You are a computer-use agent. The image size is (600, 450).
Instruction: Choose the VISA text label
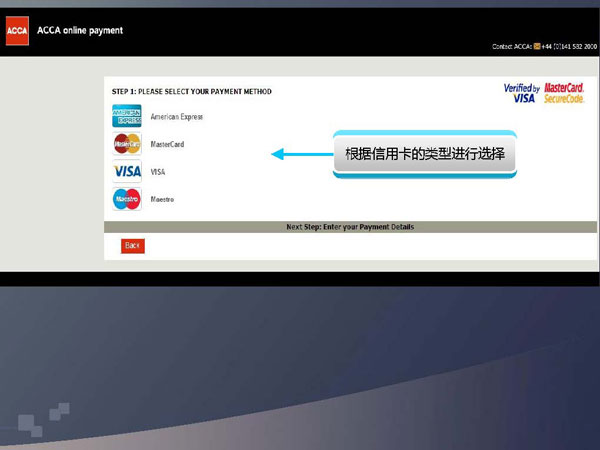point(157,172)
